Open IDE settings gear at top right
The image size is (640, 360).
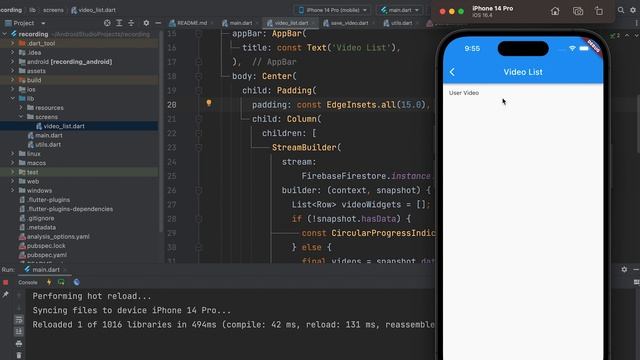coord(633,10)
